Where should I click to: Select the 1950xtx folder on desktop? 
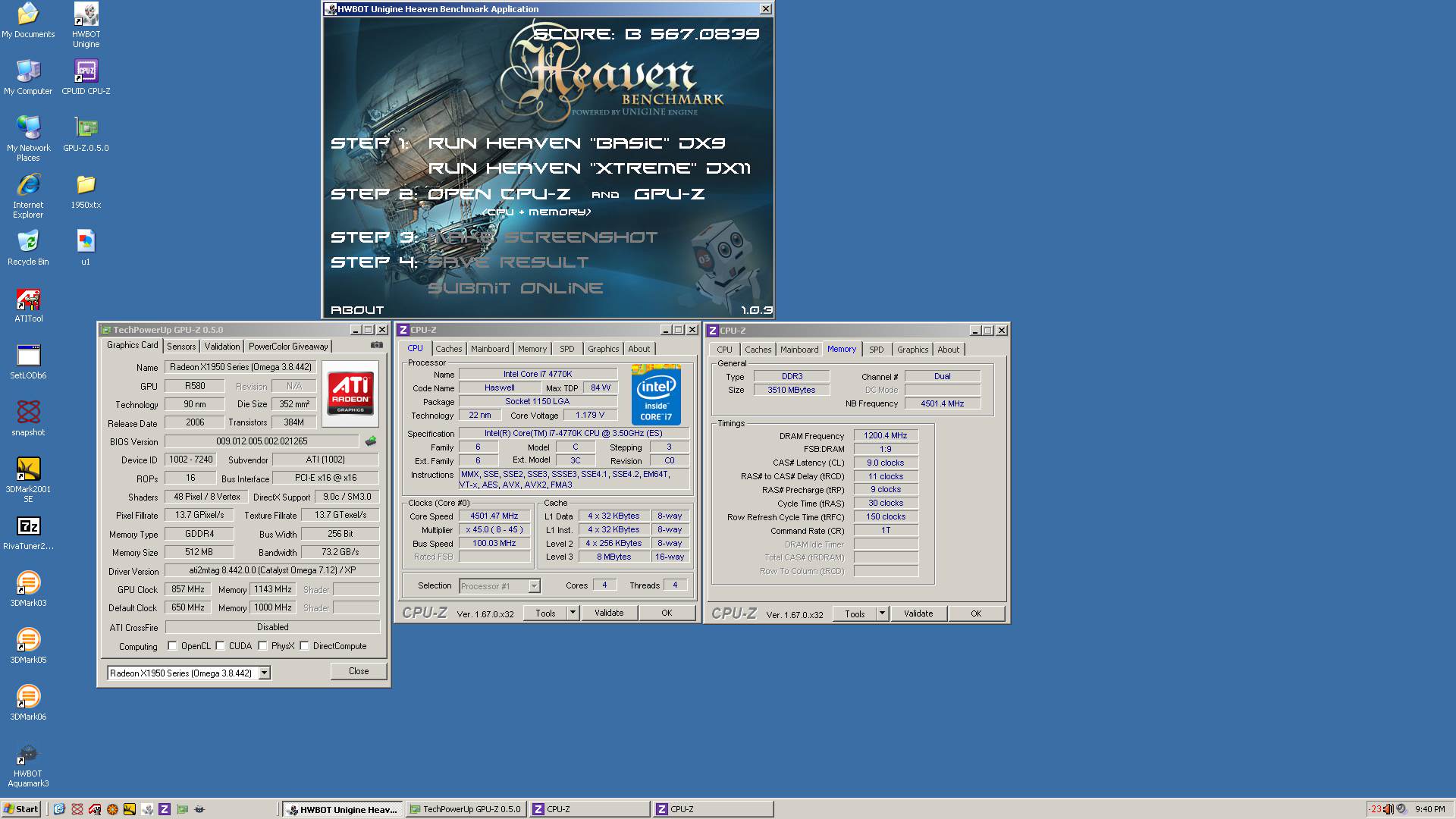pyautogui.click(x=86, y=190)
